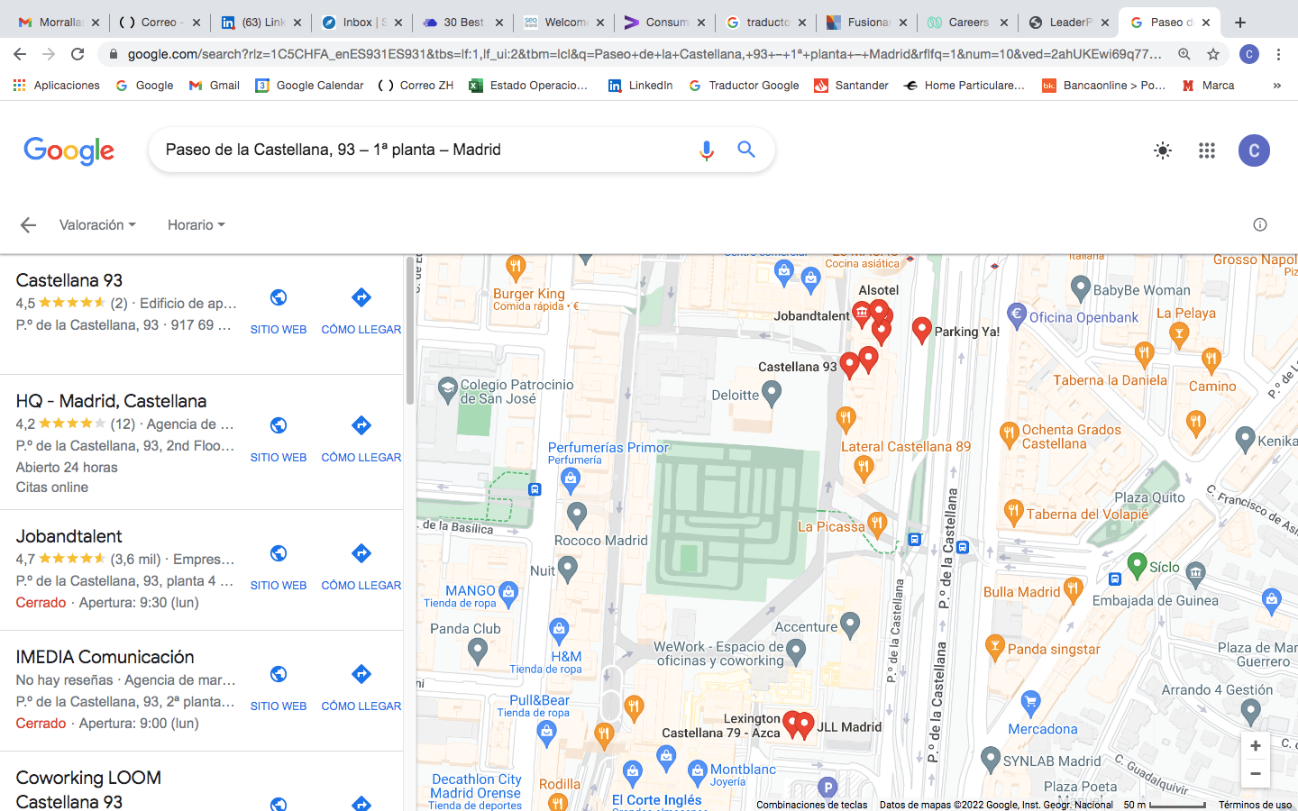The image size is (1298, 811).
Task: Show hidden bookmarks with the overflow chevron
Action: click(1276, 86)
